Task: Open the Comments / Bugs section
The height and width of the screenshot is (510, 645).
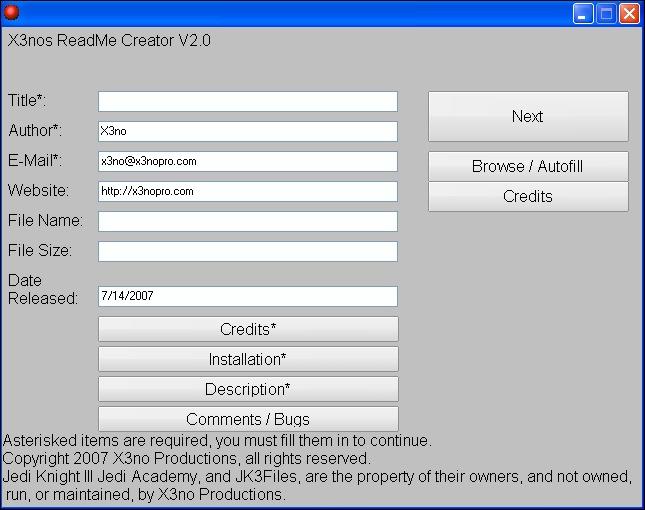Action: click(x=248, y=419)
